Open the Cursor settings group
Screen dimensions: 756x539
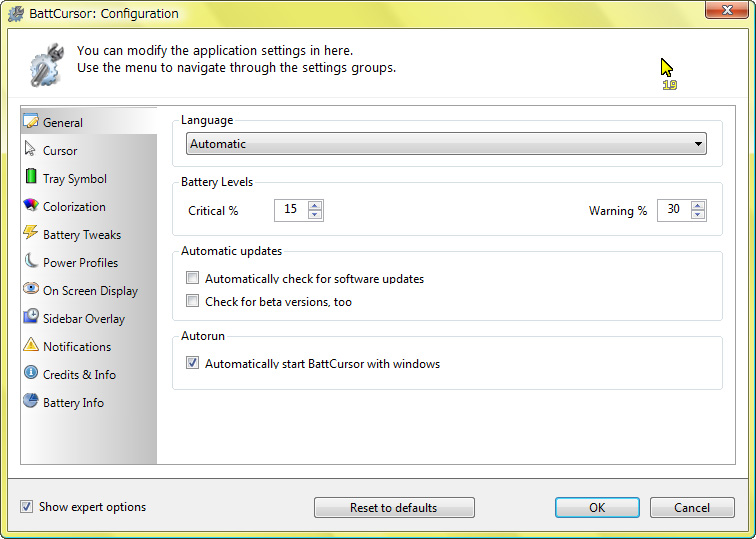[89, 150]
